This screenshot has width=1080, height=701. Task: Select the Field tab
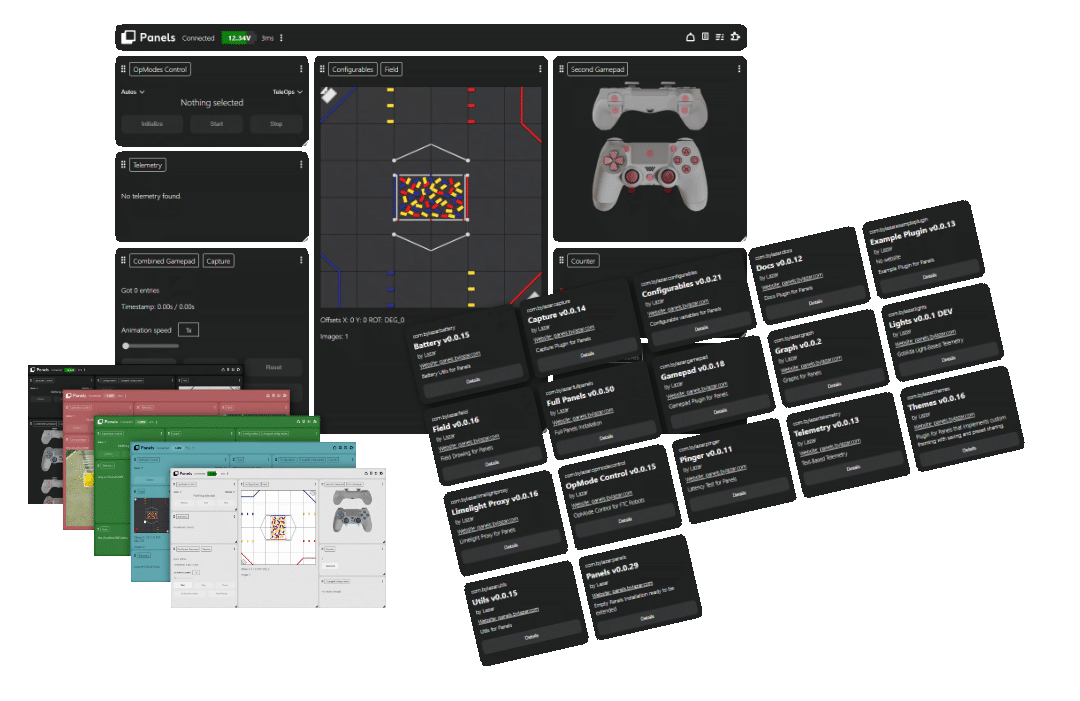[x=390, y=69]
